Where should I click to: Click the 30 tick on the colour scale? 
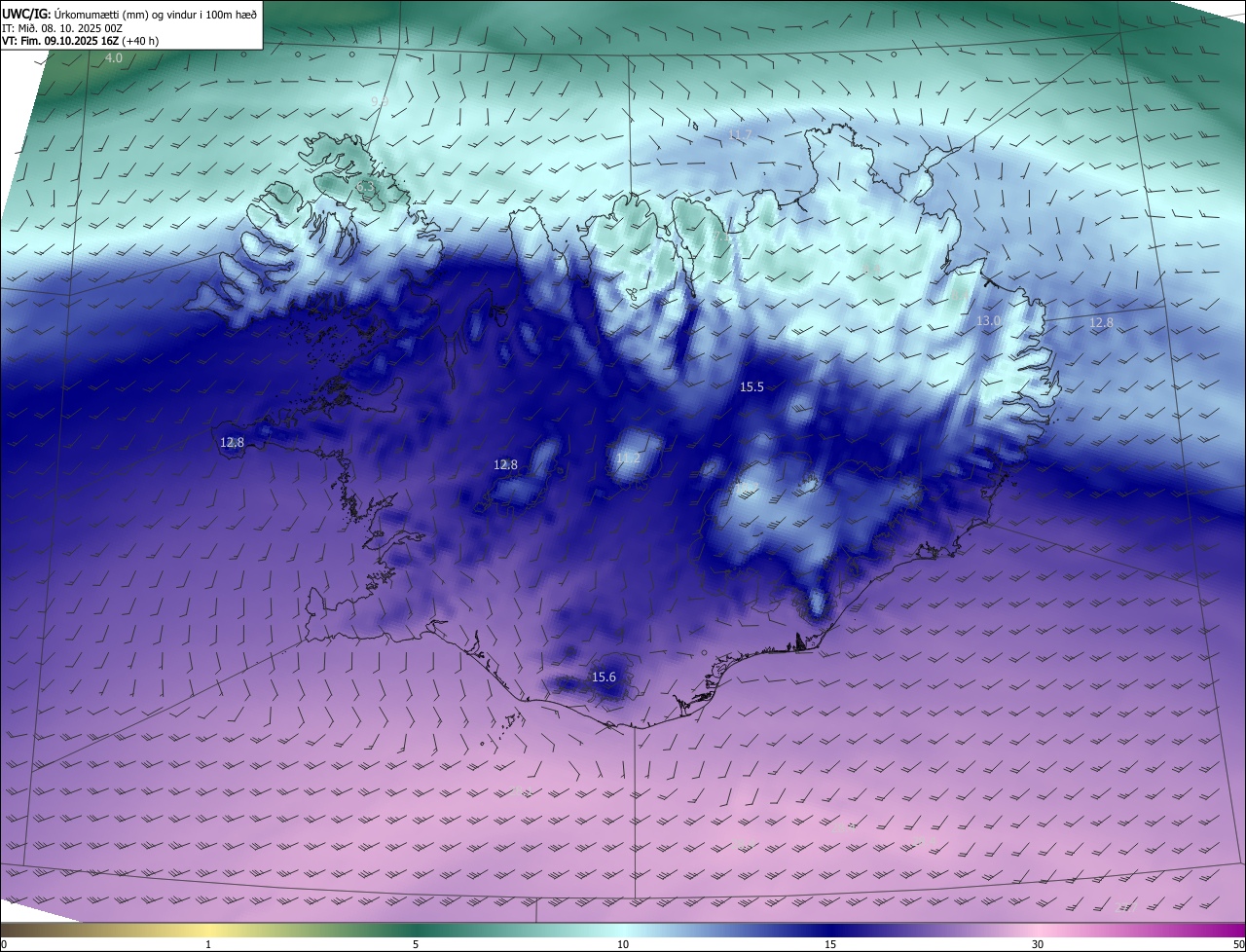pyautogui.click(x=1038, y=944)
